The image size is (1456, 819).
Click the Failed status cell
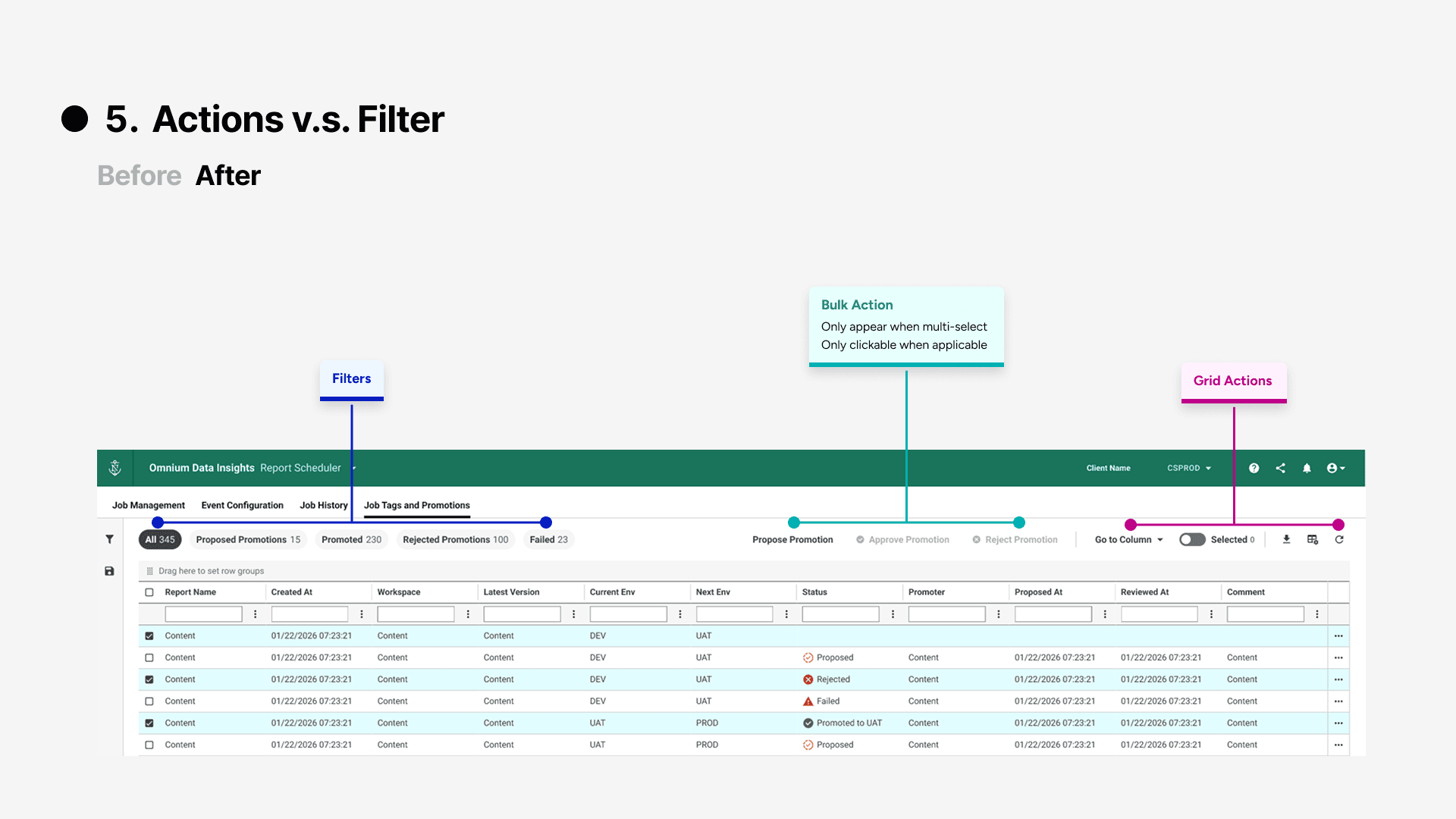pos(821,701)
